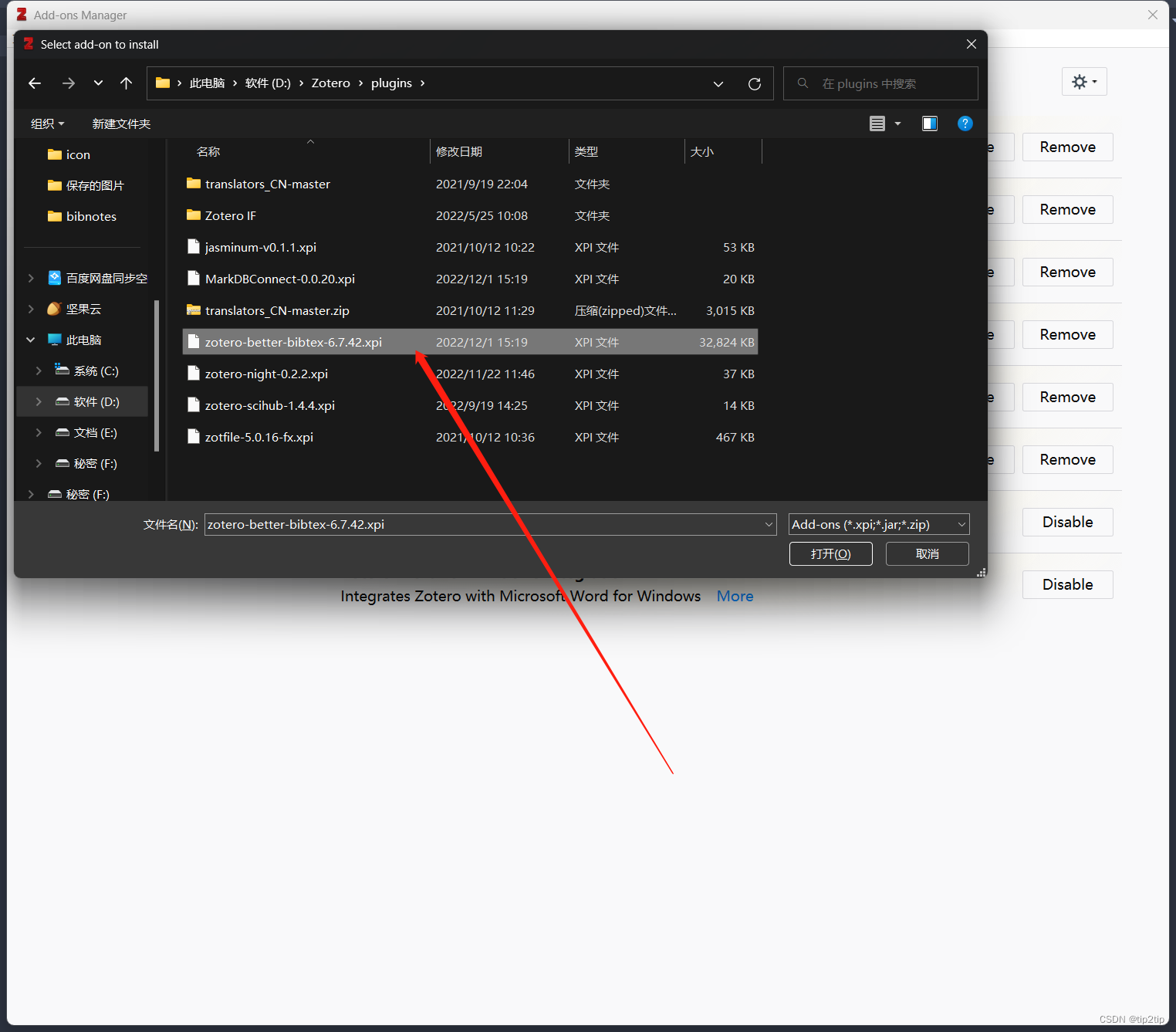Open recent locations chevron beside forward arrow

[x=98, y=83]
